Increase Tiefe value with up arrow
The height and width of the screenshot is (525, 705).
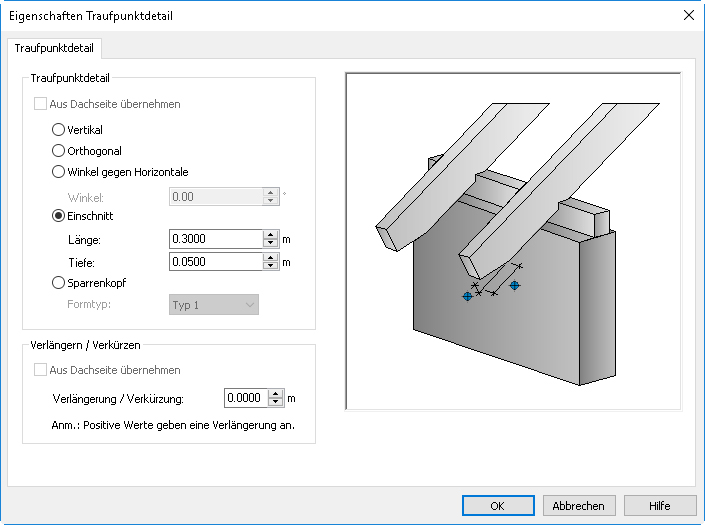271,258
